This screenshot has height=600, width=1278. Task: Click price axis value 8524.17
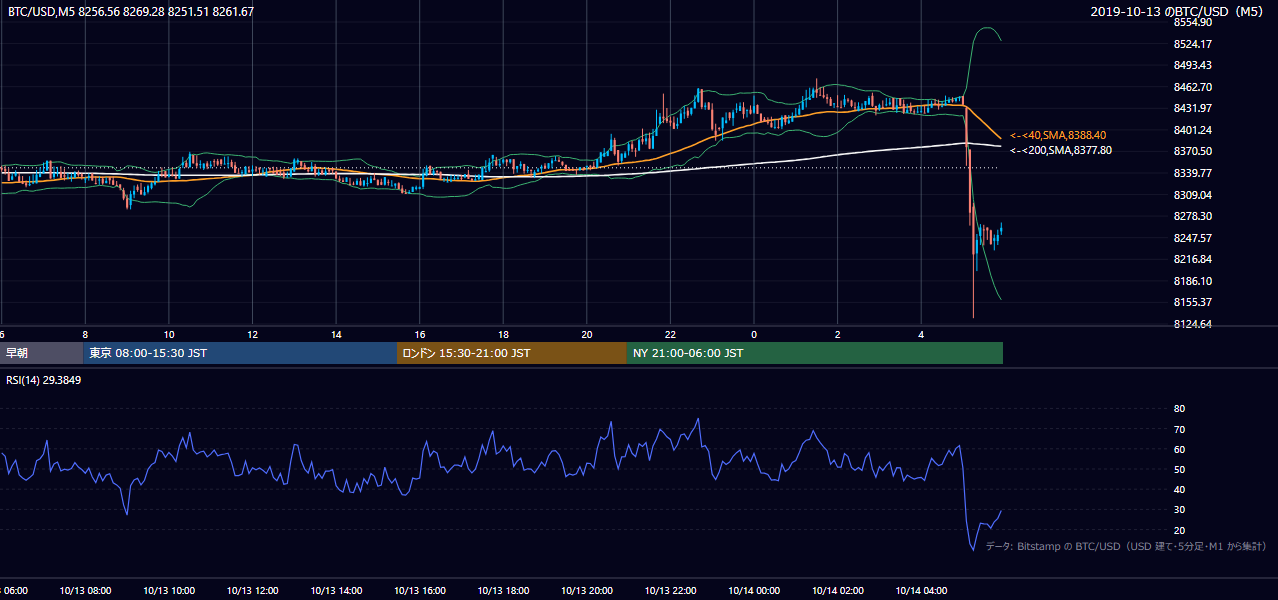1193,44
